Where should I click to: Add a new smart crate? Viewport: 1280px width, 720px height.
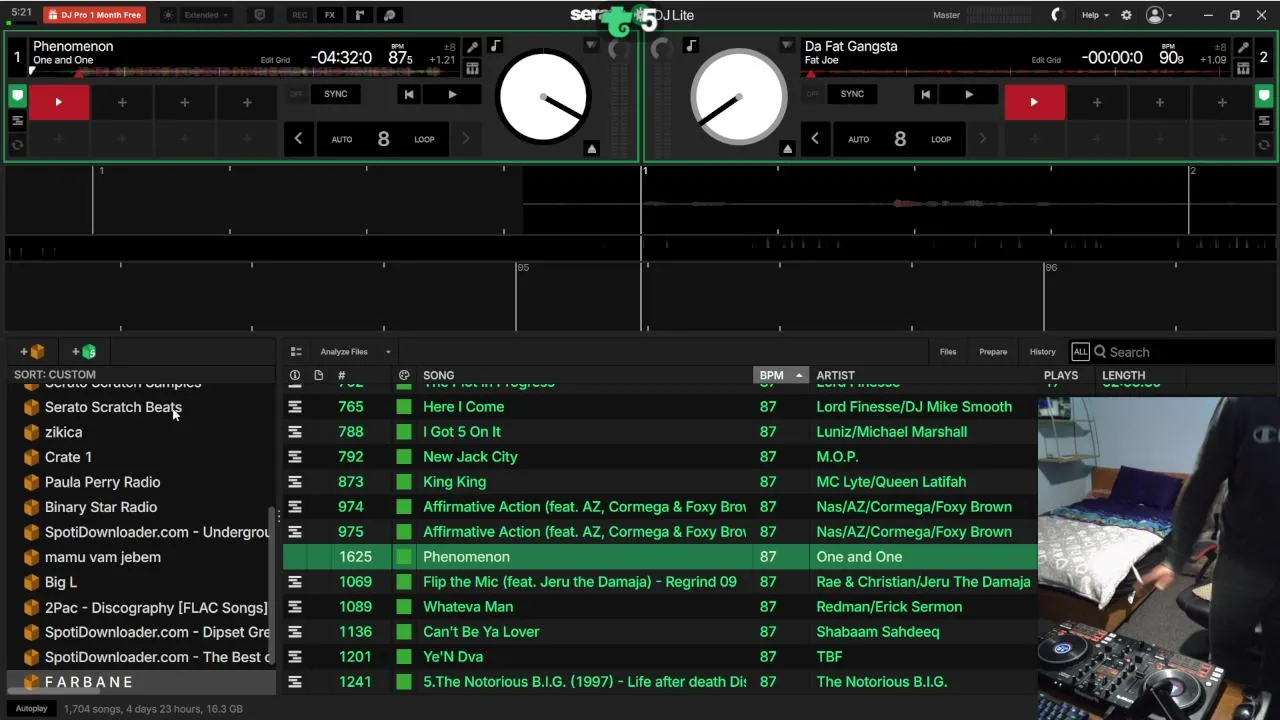84,352
